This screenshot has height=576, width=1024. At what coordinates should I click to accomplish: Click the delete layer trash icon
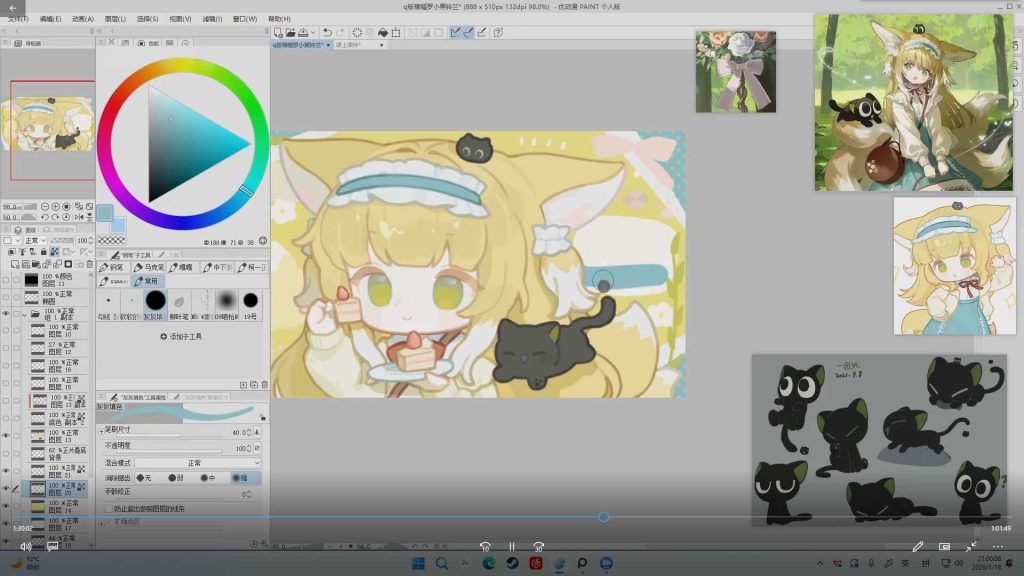click(x=89, y=264)
